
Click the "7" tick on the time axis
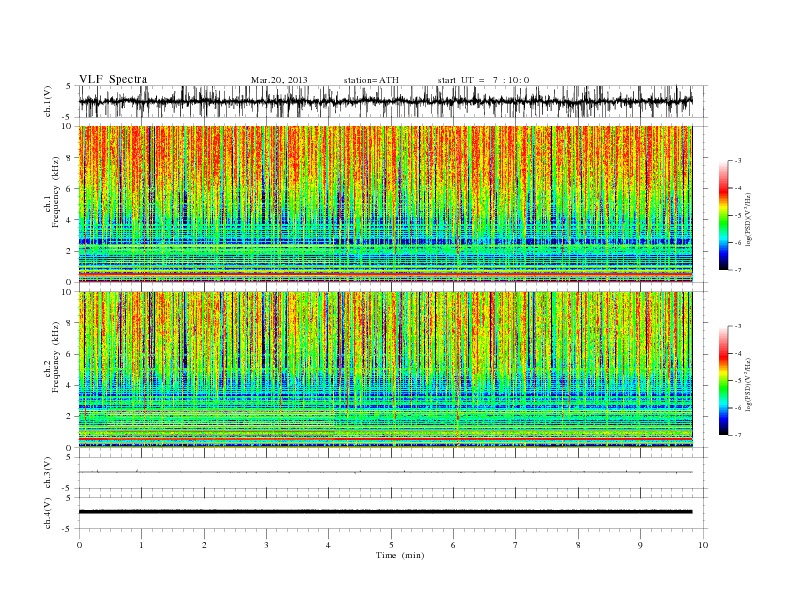point(515,545)
